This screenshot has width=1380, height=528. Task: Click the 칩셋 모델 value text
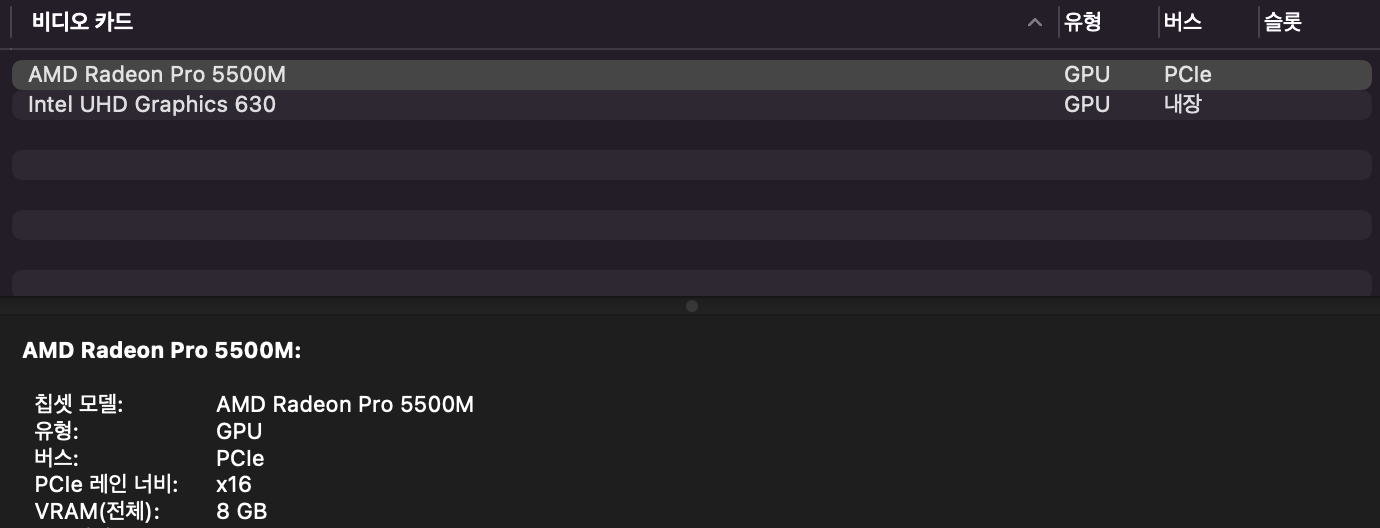tap(345, 405)
